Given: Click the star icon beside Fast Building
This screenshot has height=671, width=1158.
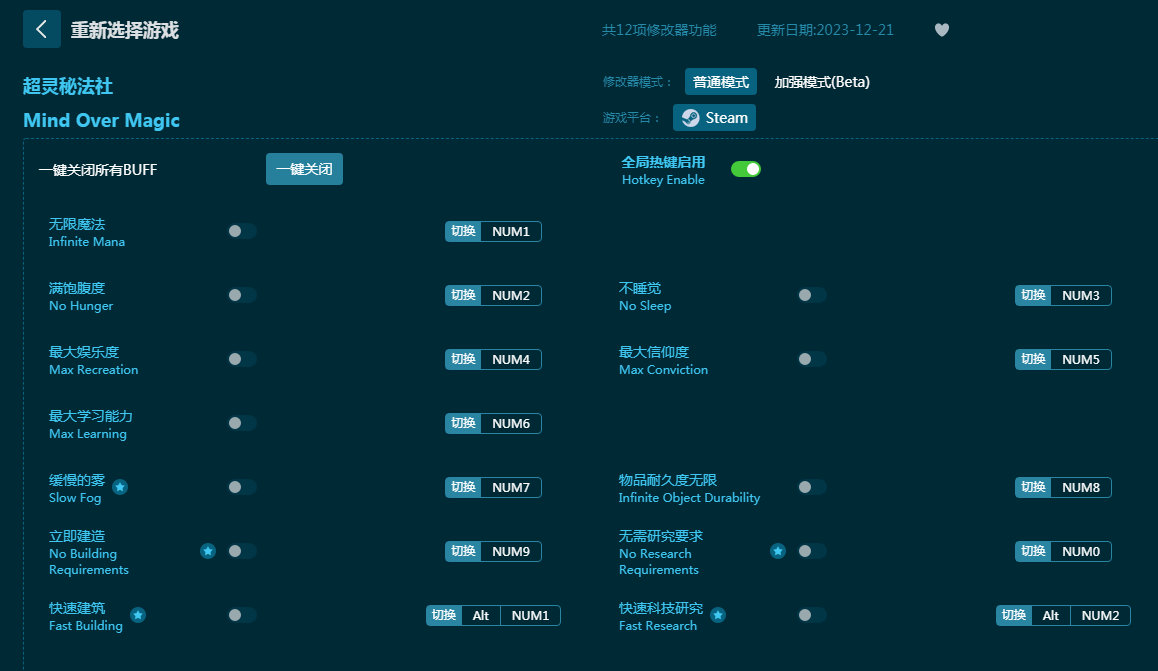Looking at the screenshot, I should pos(138,615).
